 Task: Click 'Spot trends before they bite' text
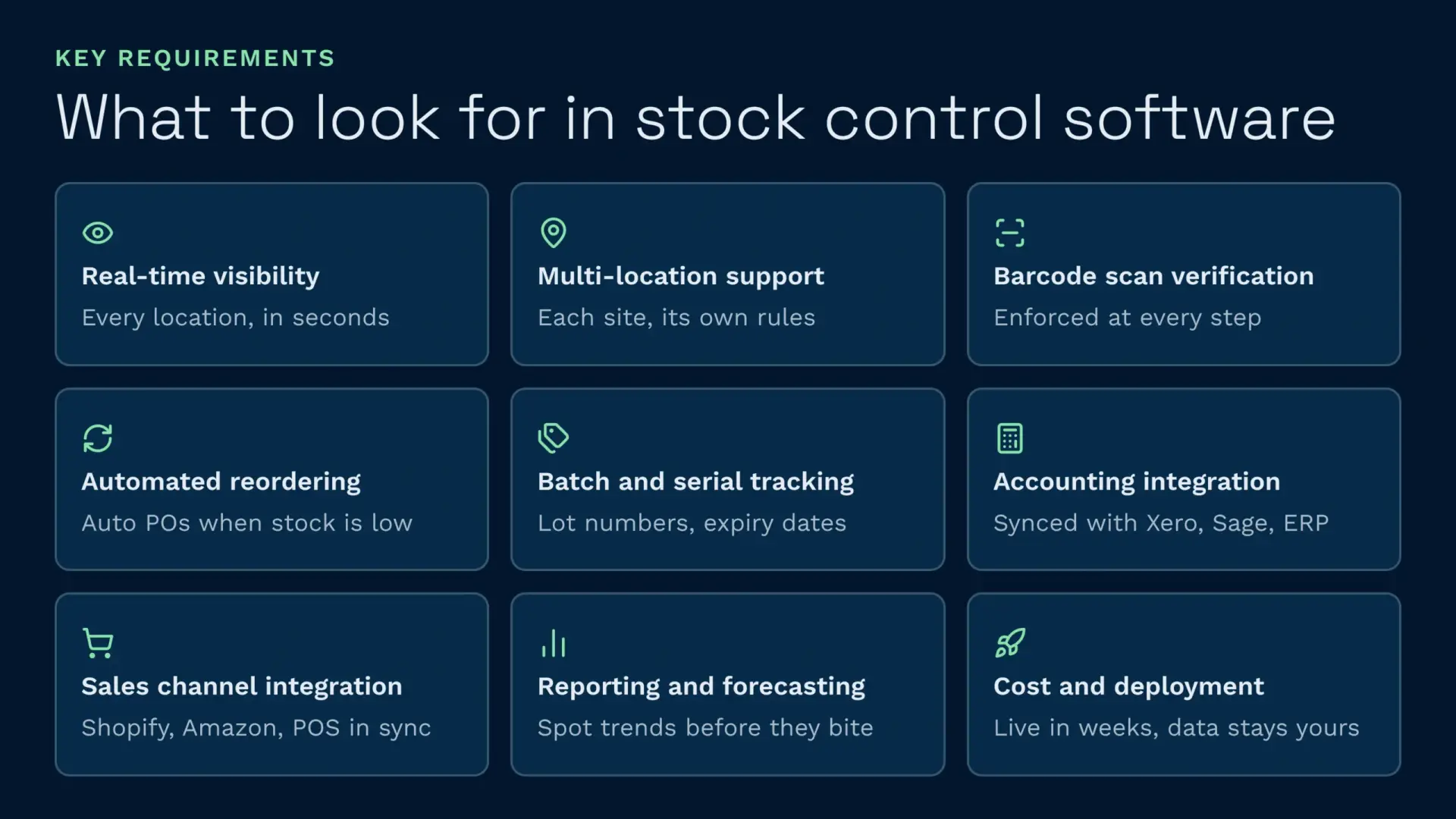pyautogui.click(x=705, y=728)
